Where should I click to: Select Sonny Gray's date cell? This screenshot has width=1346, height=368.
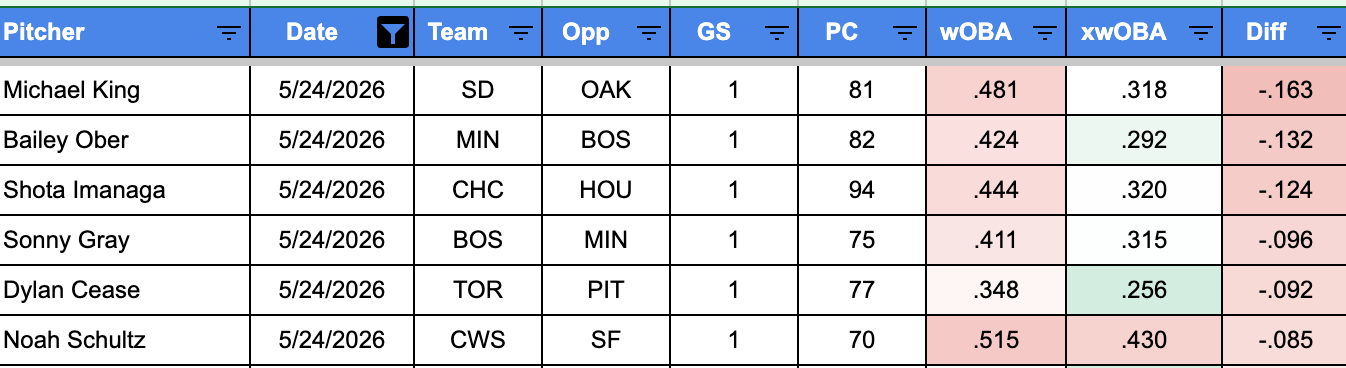point(332,240)
